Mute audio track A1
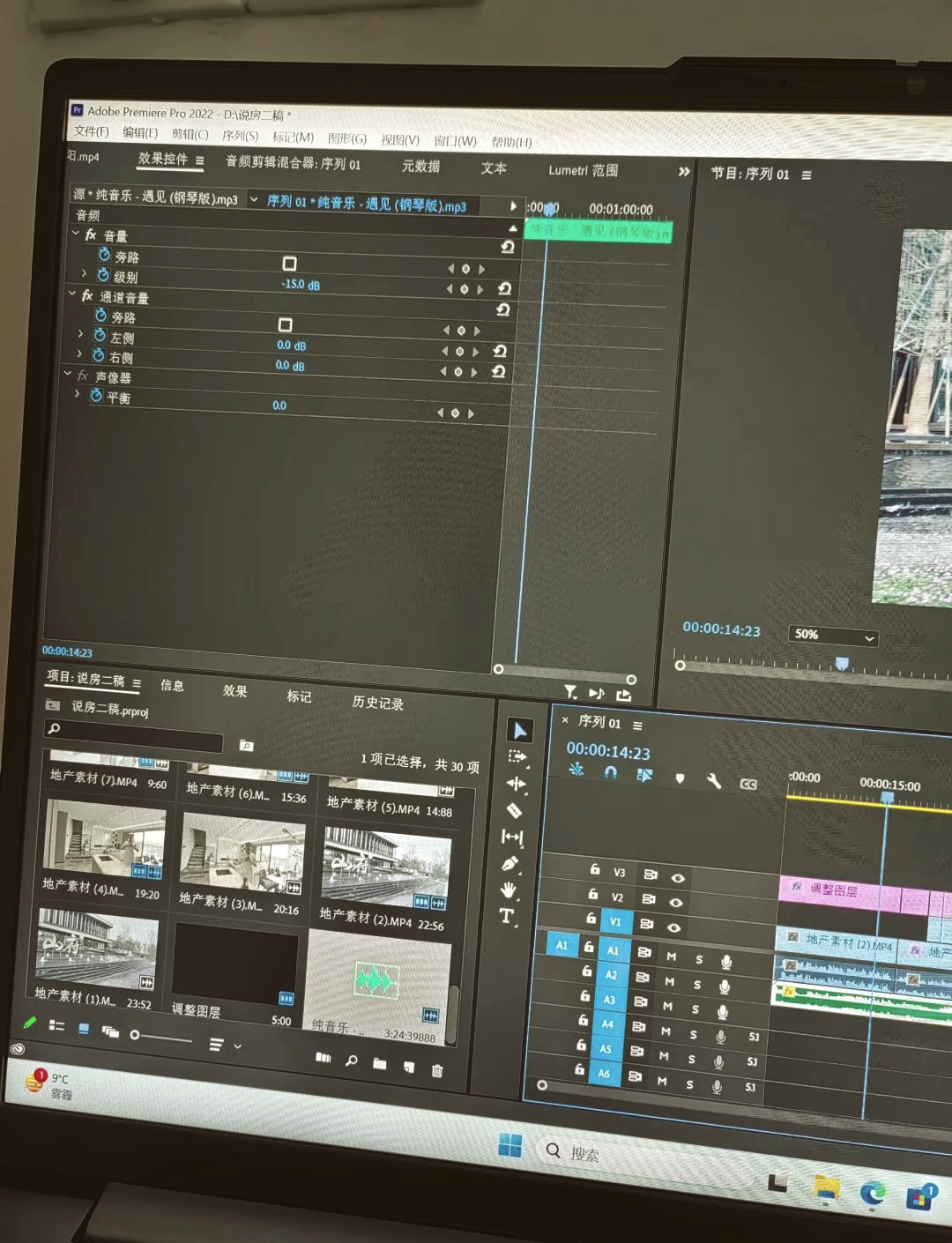952x1243 pixels. [672, 956]
